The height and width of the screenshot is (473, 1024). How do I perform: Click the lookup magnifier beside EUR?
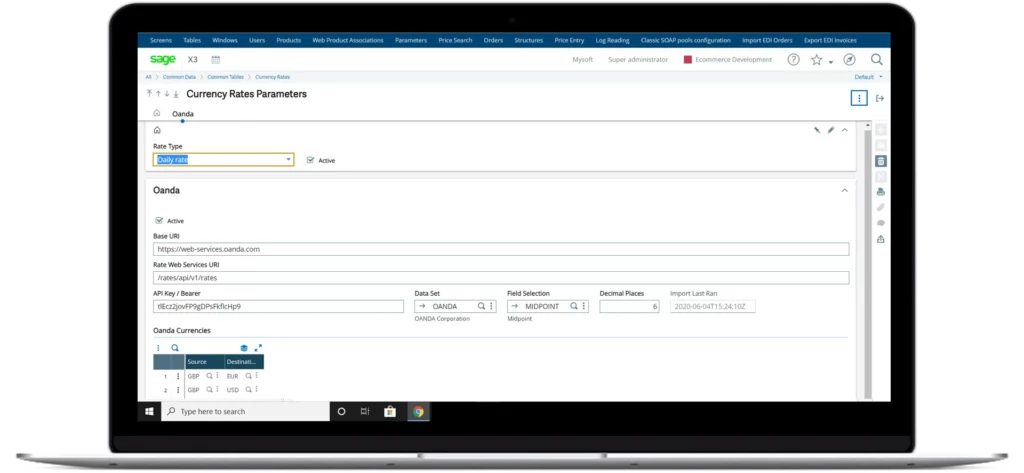point(249,376)
